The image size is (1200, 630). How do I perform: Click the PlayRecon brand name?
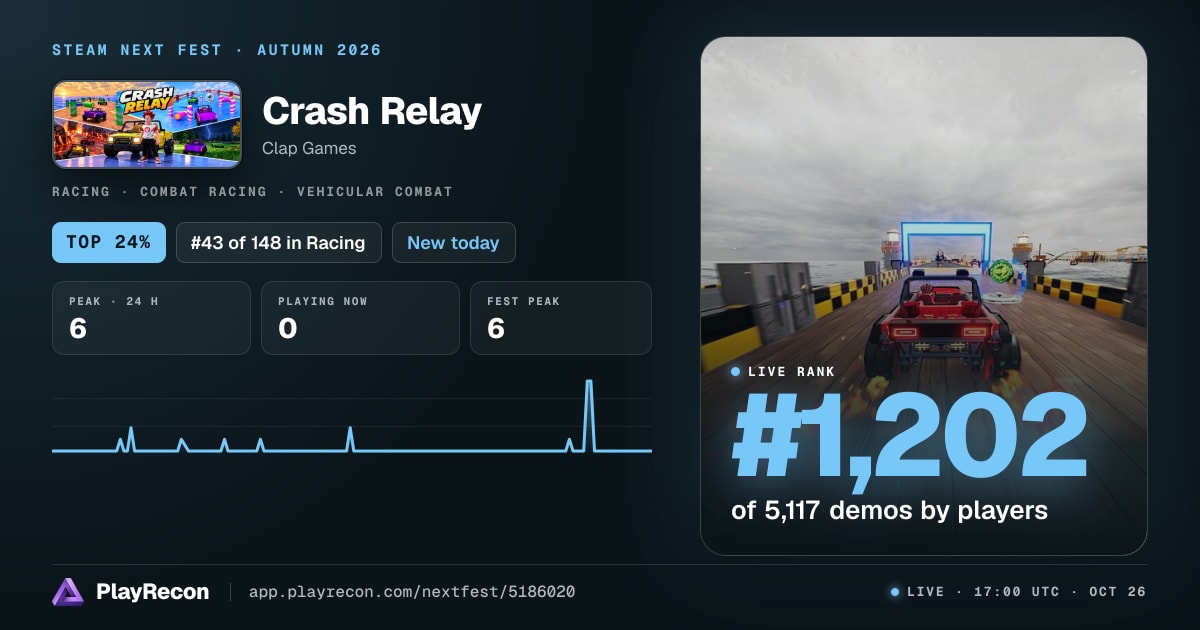tap(153, 592)
